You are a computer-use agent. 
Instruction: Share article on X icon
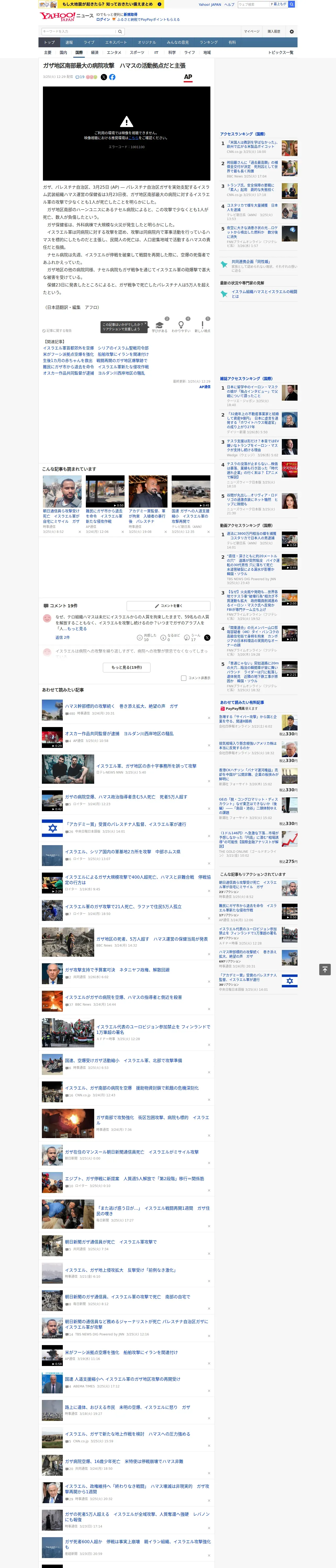coord(104,77)
